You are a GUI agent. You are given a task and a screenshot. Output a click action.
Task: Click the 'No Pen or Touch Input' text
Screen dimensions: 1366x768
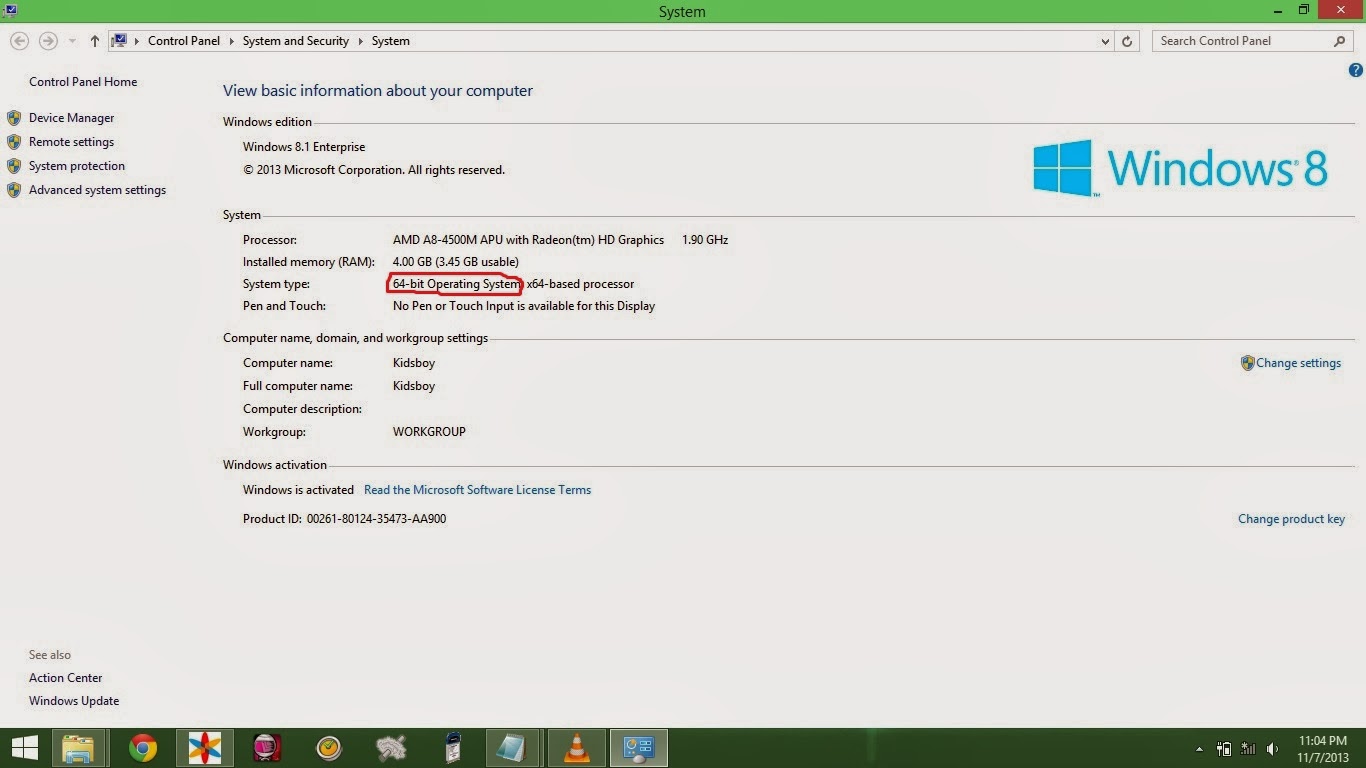tap(524, 306)
